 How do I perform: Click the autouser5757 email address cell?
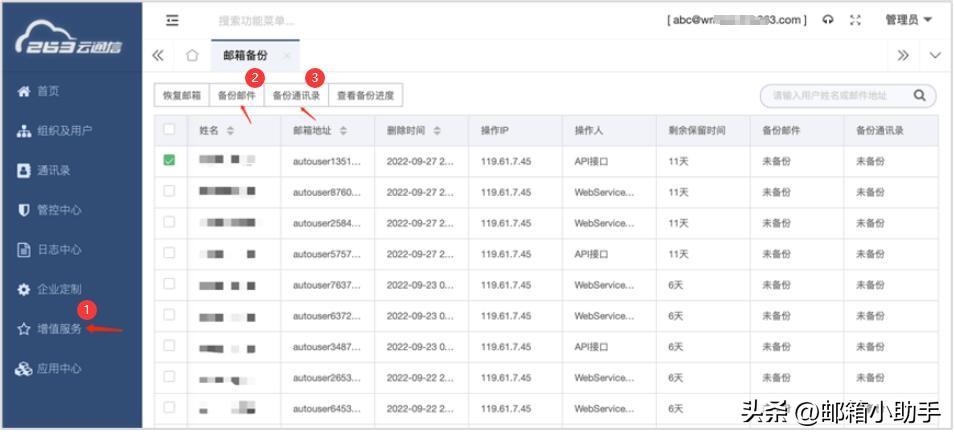327,254
